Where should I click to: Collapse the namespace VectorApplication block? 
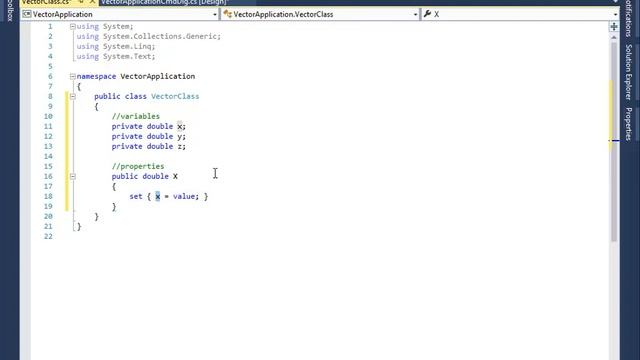pyautogui.click(x=72, y=76)
